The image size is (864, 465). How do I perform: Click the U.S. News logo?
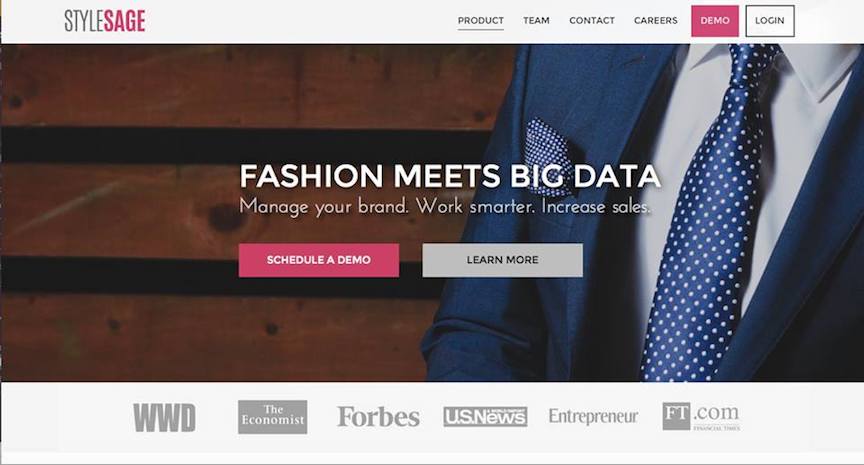pos(485,417)
